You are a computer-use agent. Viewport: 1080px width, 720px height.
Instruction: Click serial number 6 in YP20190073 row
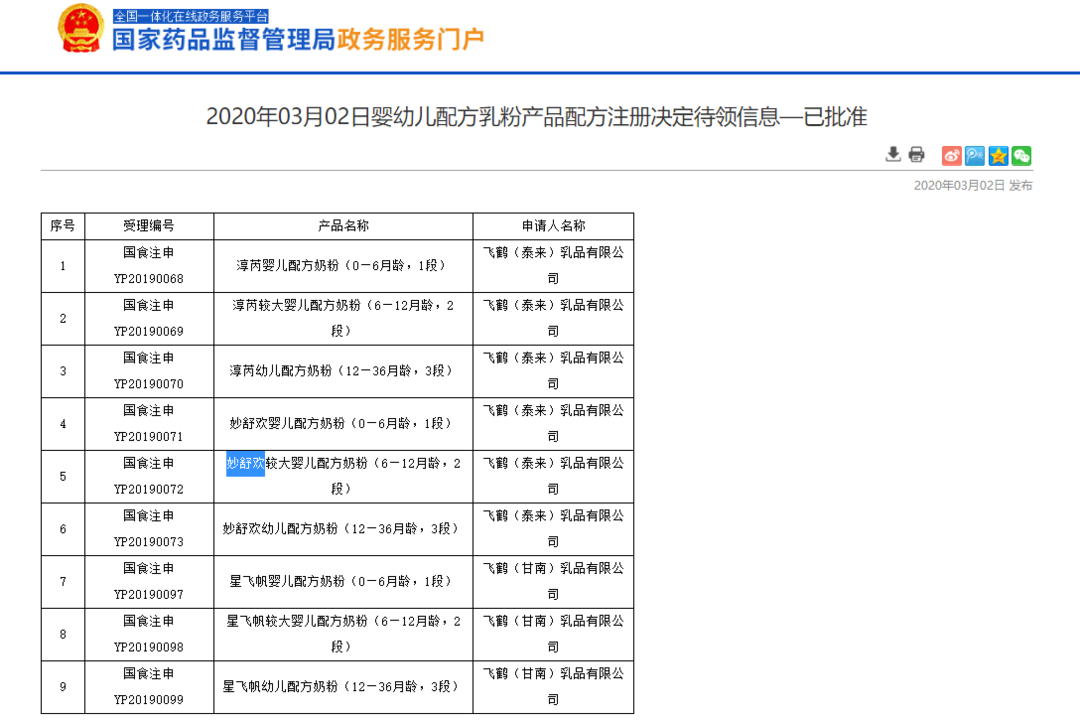coord(63,528)
